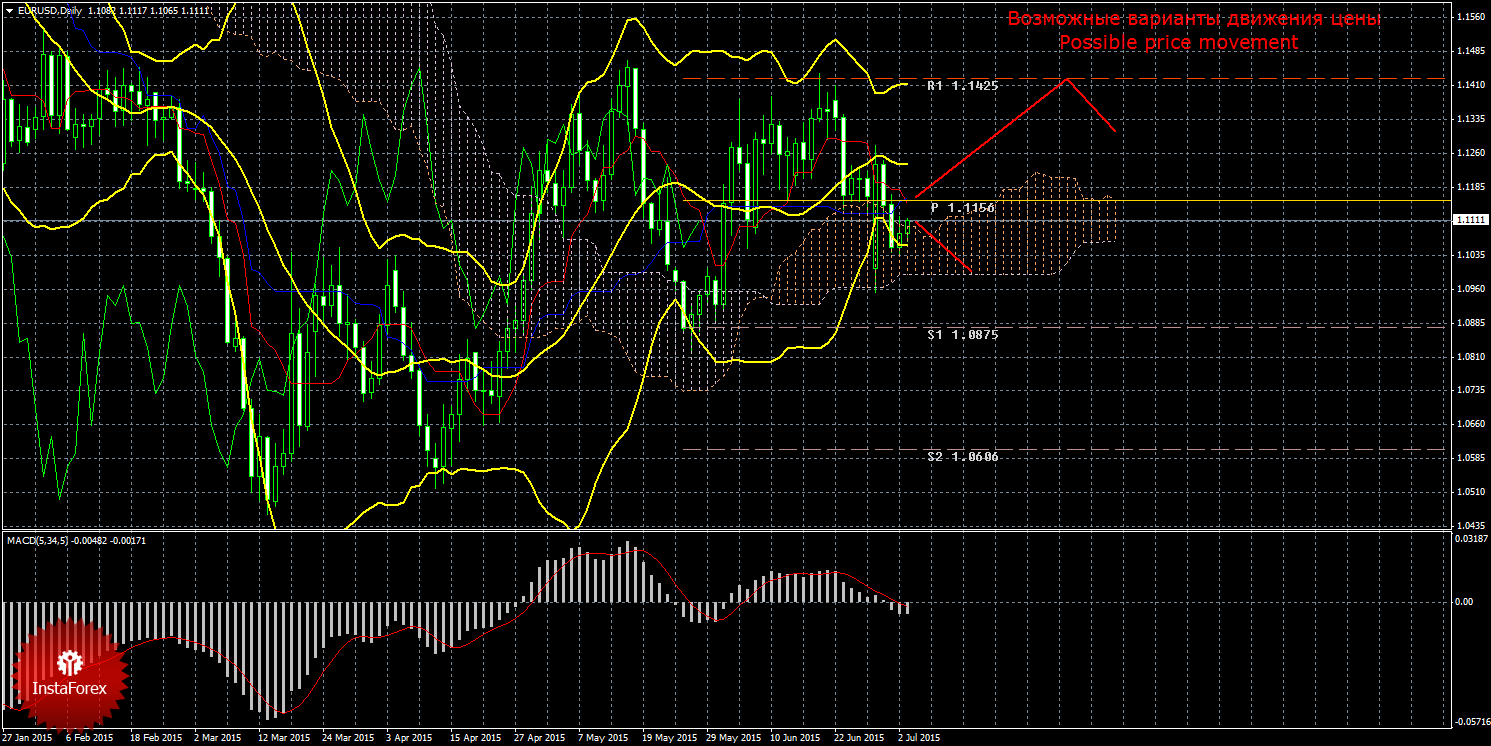
Task: Click the 15 Apr 2015 date label
Action: [x=476, y=739]
